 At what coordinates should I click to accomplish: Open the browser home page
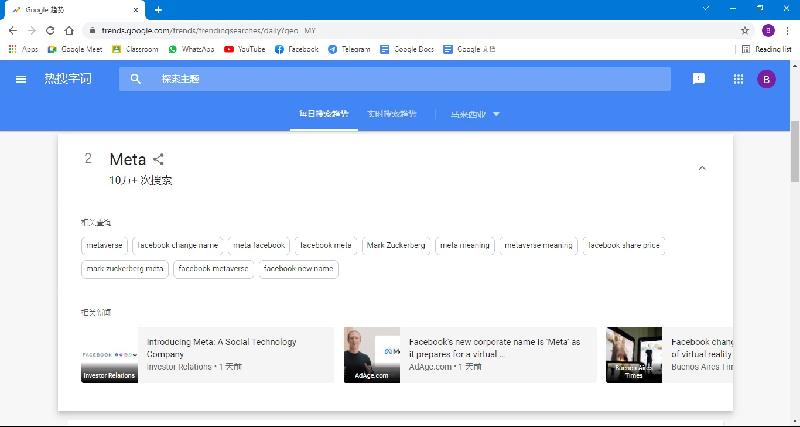pos(69,31)
